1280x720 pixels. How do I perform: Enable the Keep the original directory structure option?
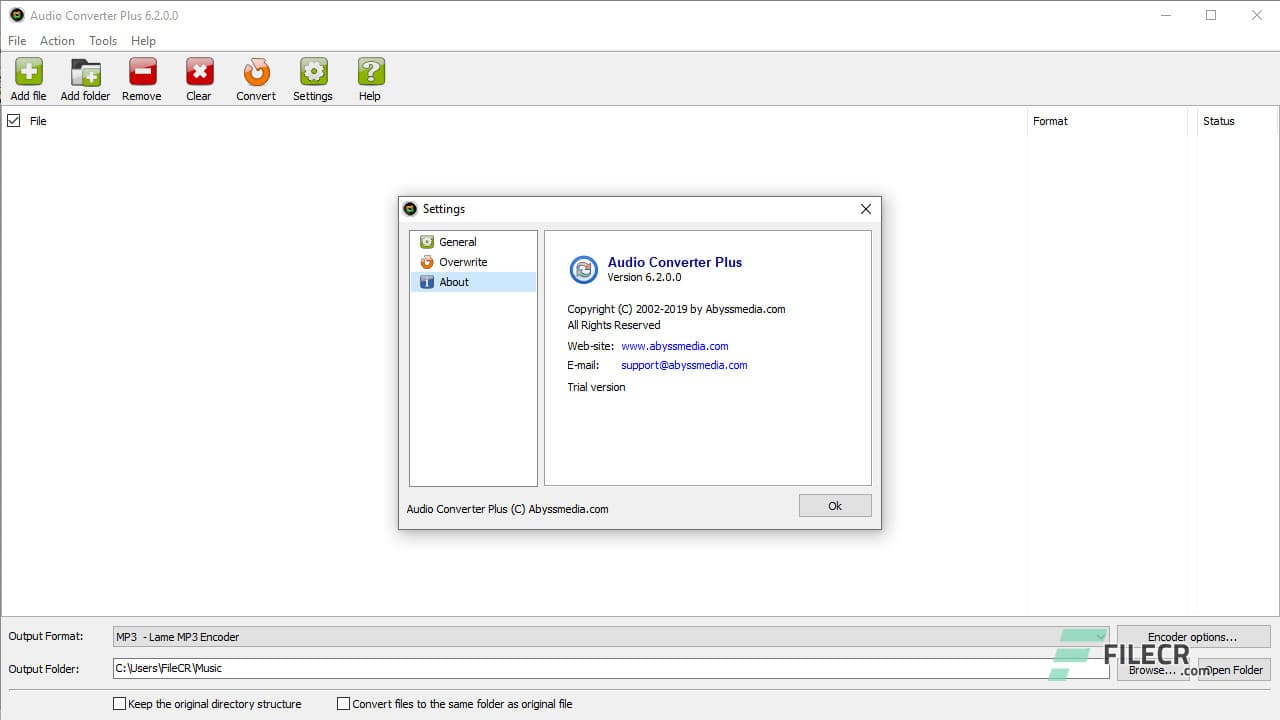pos(120,704)
